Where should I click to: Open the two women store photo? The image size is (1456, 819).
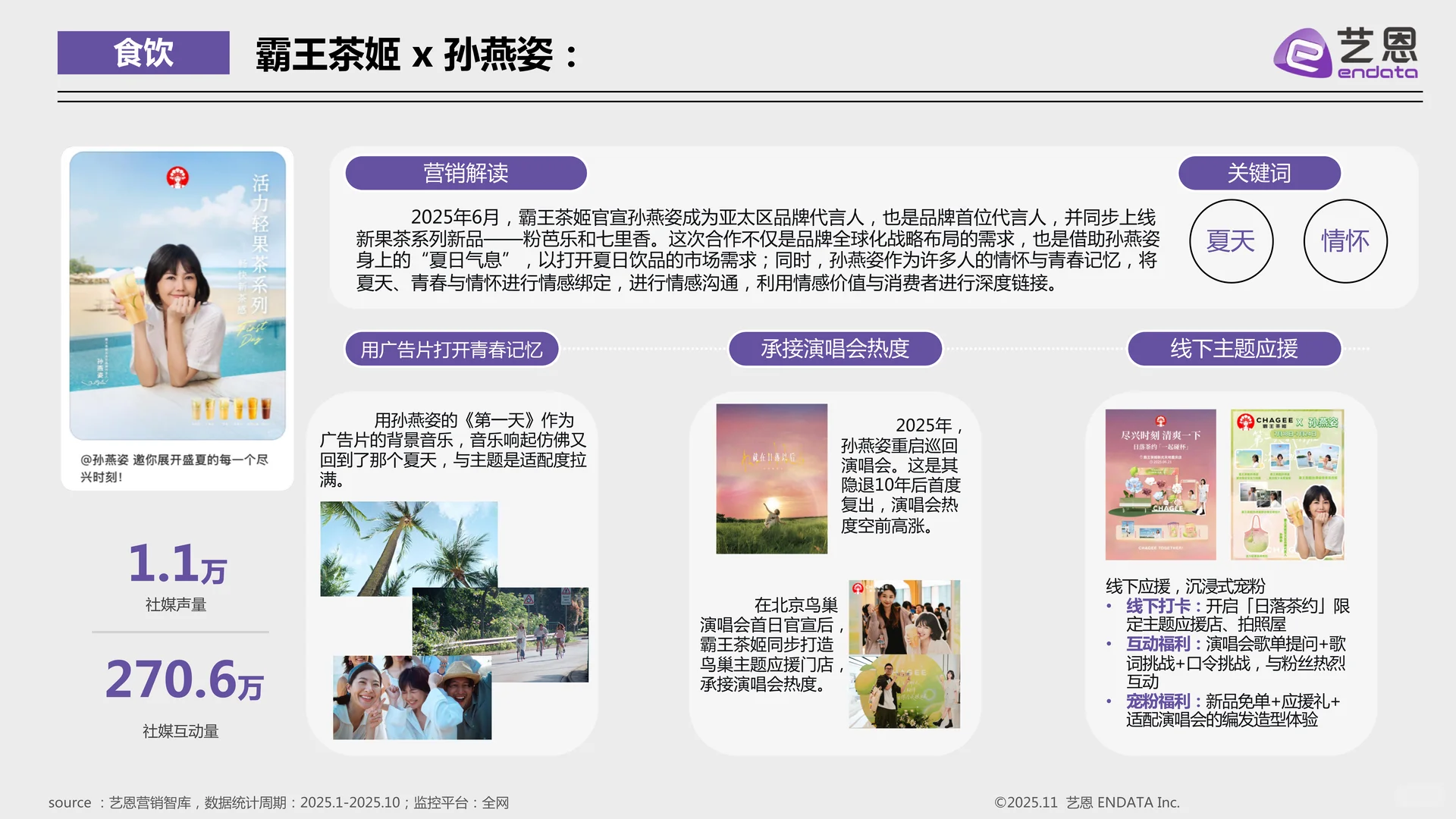904,617
